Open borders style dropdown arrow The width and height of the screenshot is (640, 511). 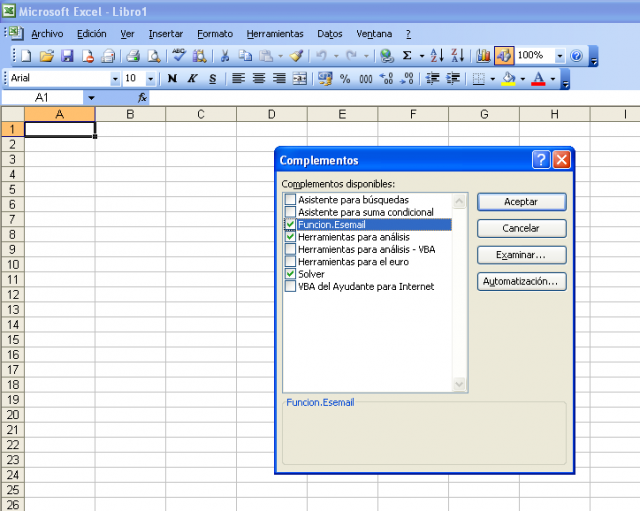pyautogui.click(x=493, y=78)
